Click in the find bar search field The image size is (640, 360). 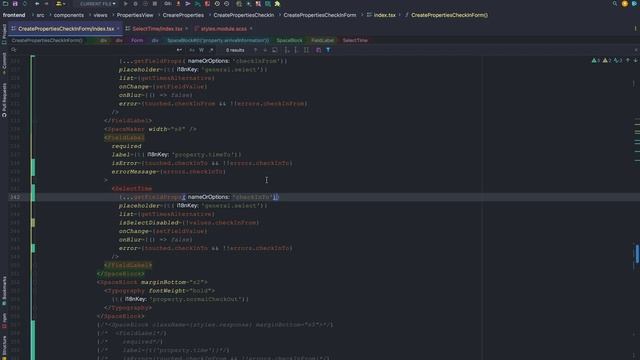96,50
